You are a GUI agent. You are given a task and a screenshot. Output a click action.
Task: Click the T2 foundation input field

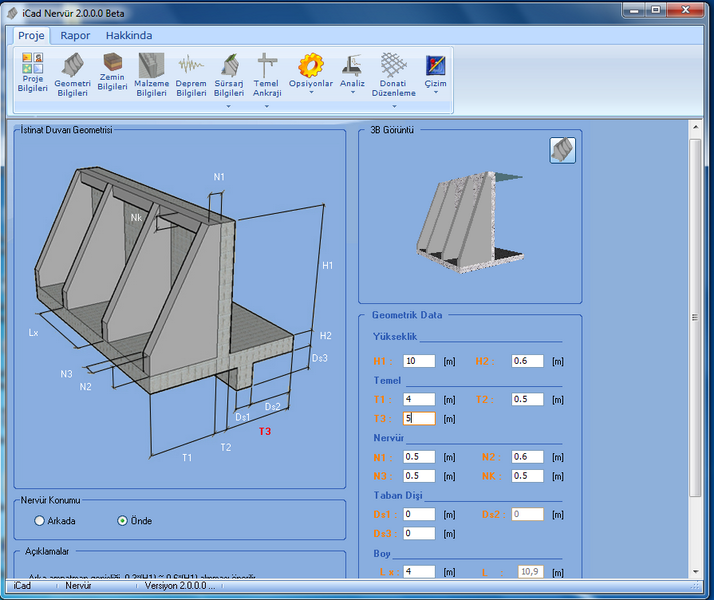point(527,399)
